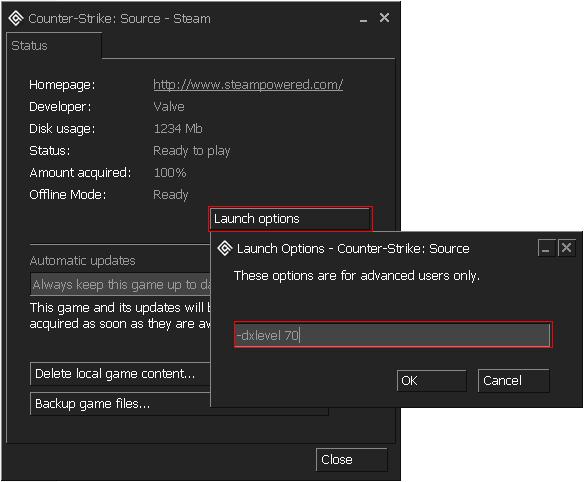Click the '1234 Mb' disk usage value

[178, 129]
